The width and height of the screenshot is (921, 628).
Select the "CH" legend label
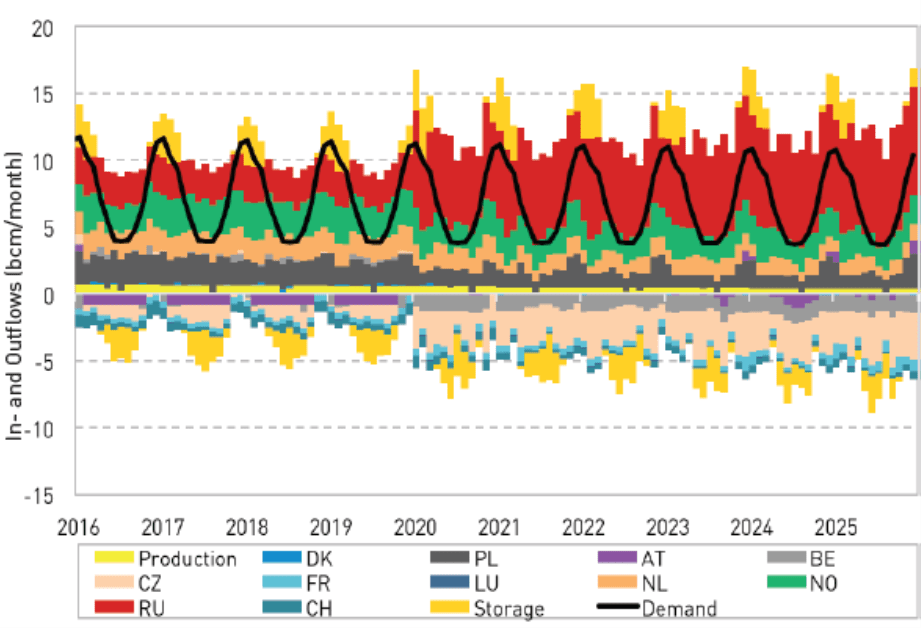coord(320,609)
